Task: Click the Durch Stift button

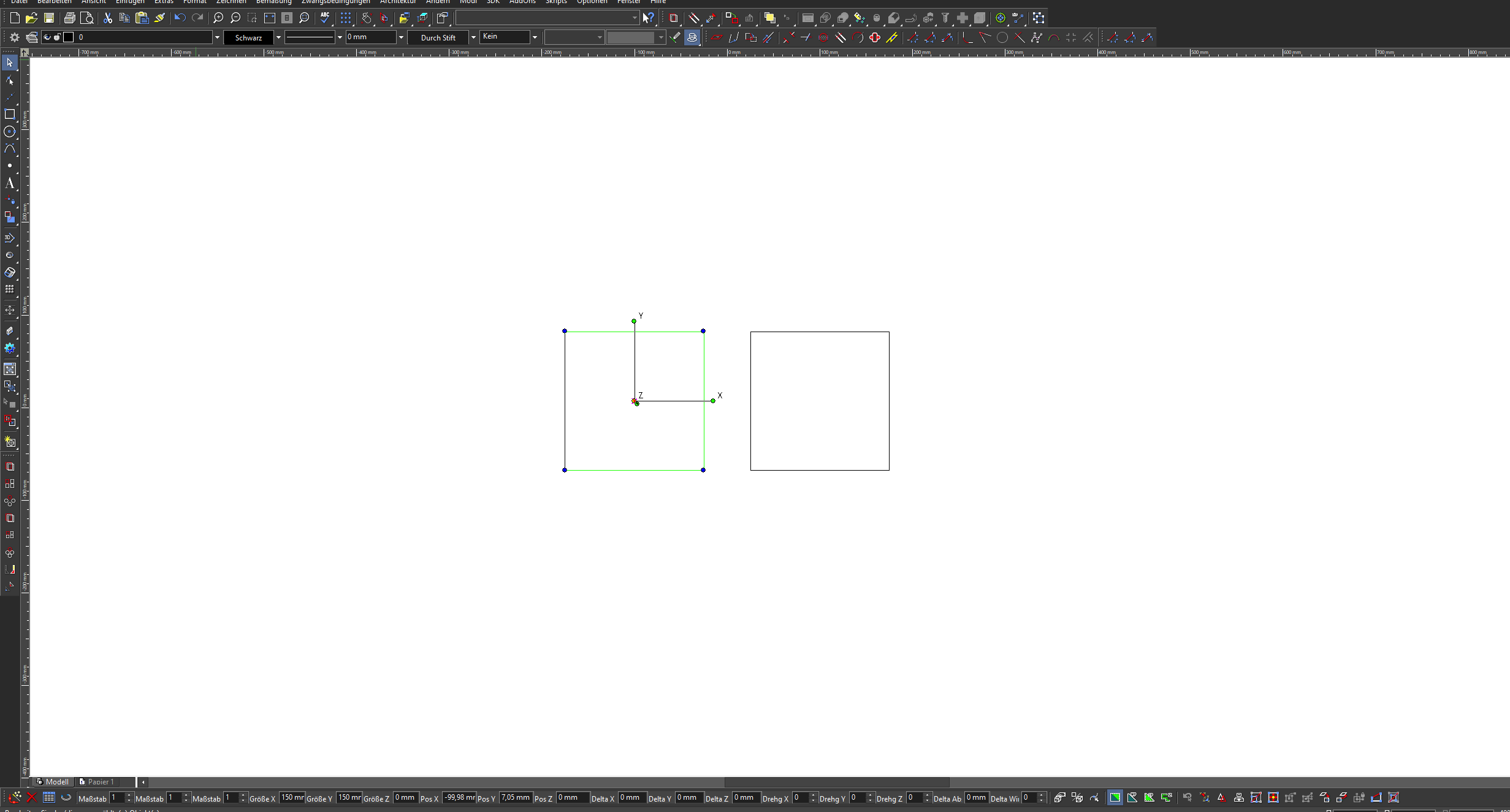Action: click(x=438, y=37)
